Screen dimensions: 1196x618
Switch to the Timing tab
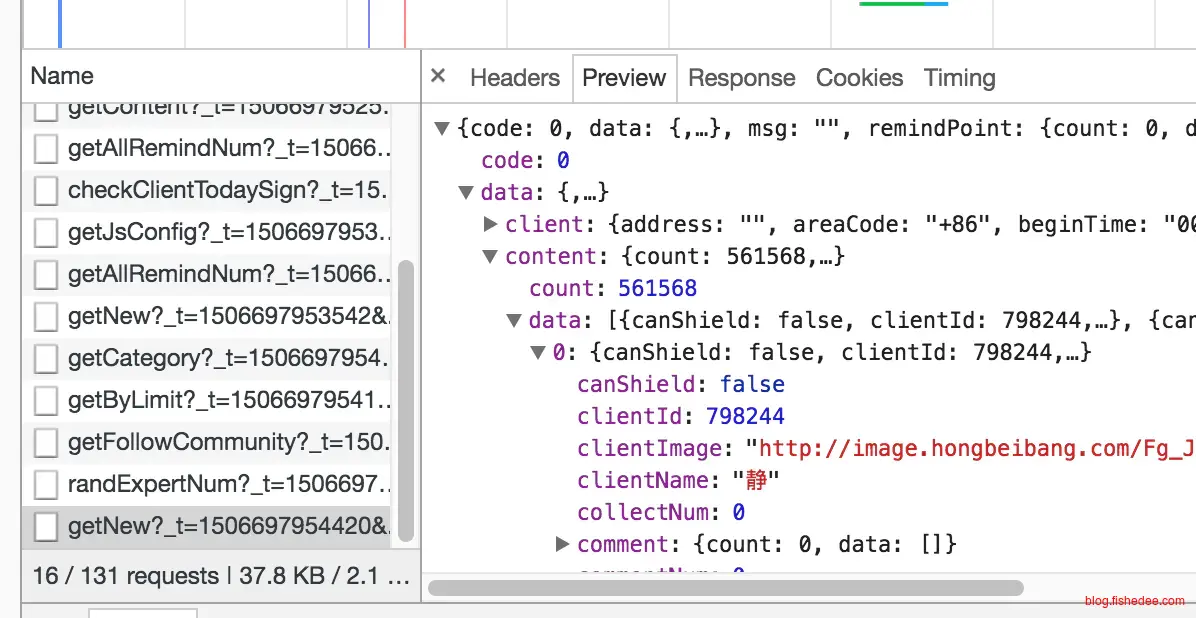(x=959, y=78)
